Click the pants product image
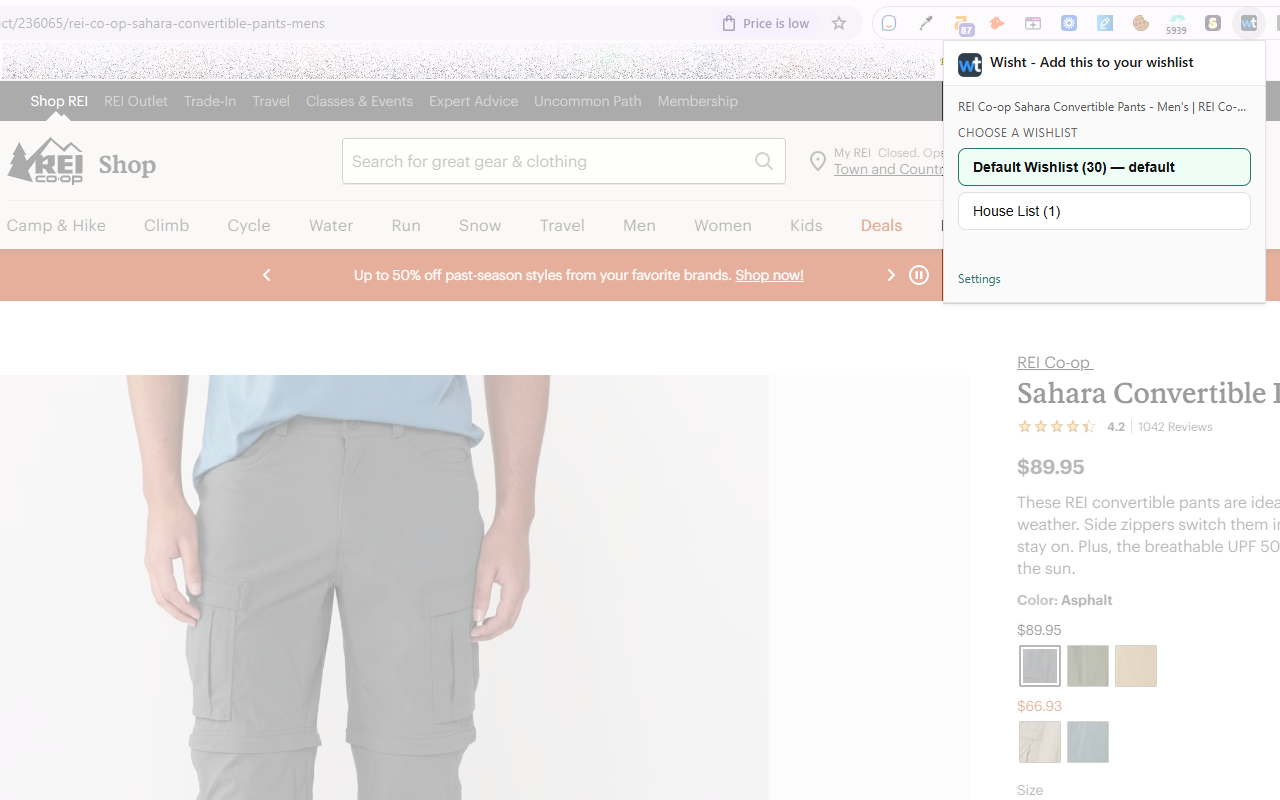 384,587
